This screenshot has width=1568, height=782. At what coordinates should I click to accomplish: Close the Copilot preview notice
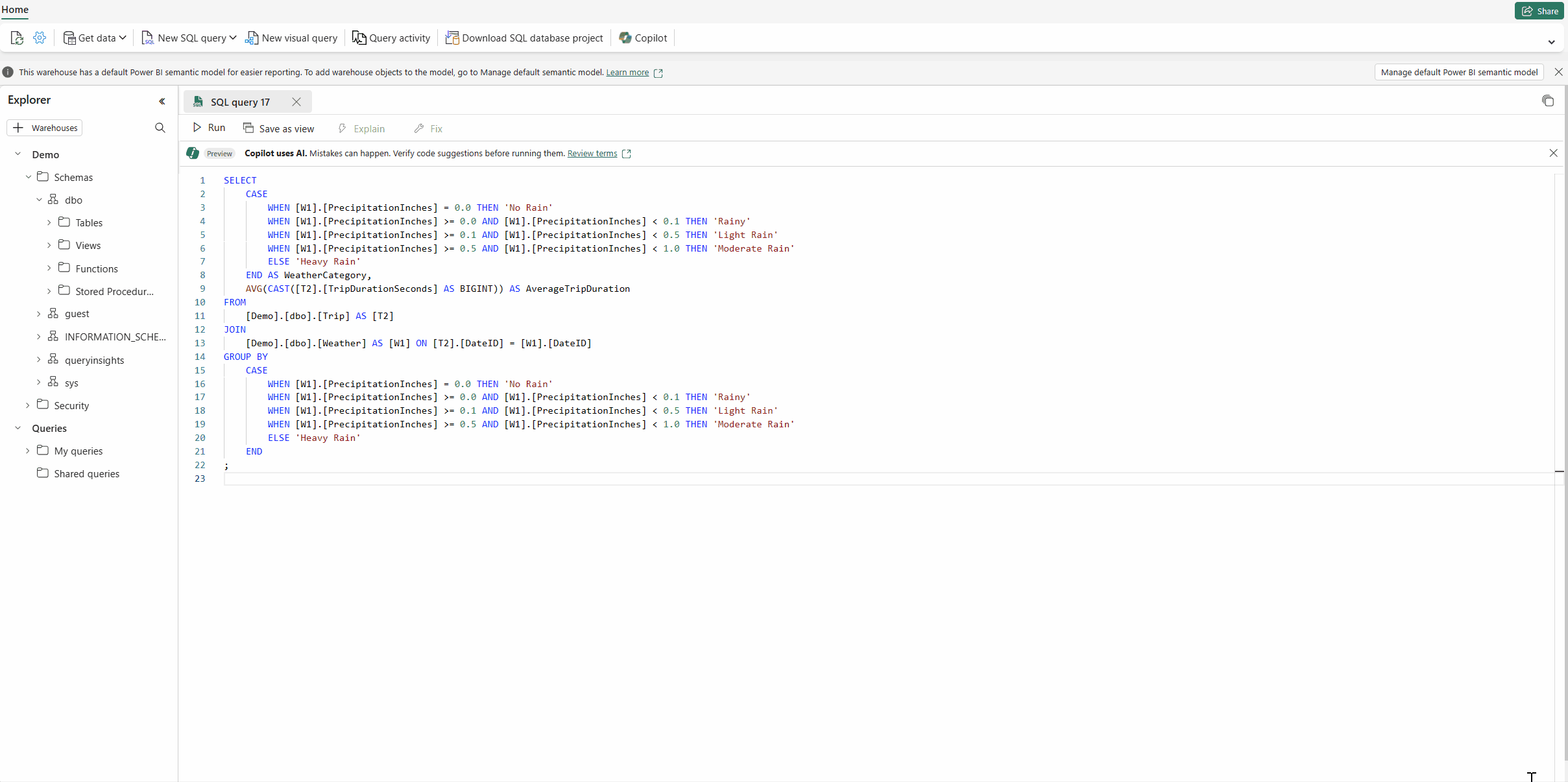point(1553,153)
